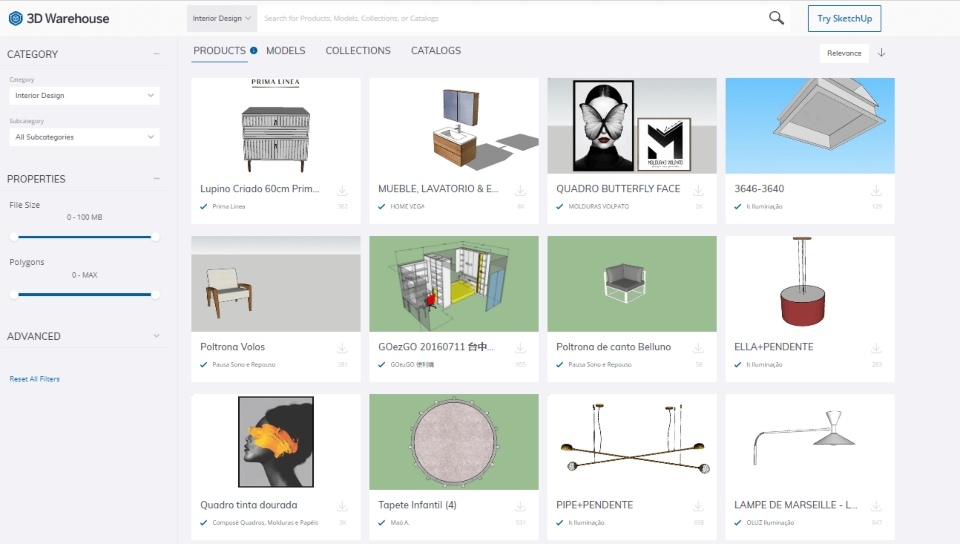Open the HOME VEGA author link
This screenshot has height=544, width=960.
point(407,206)
